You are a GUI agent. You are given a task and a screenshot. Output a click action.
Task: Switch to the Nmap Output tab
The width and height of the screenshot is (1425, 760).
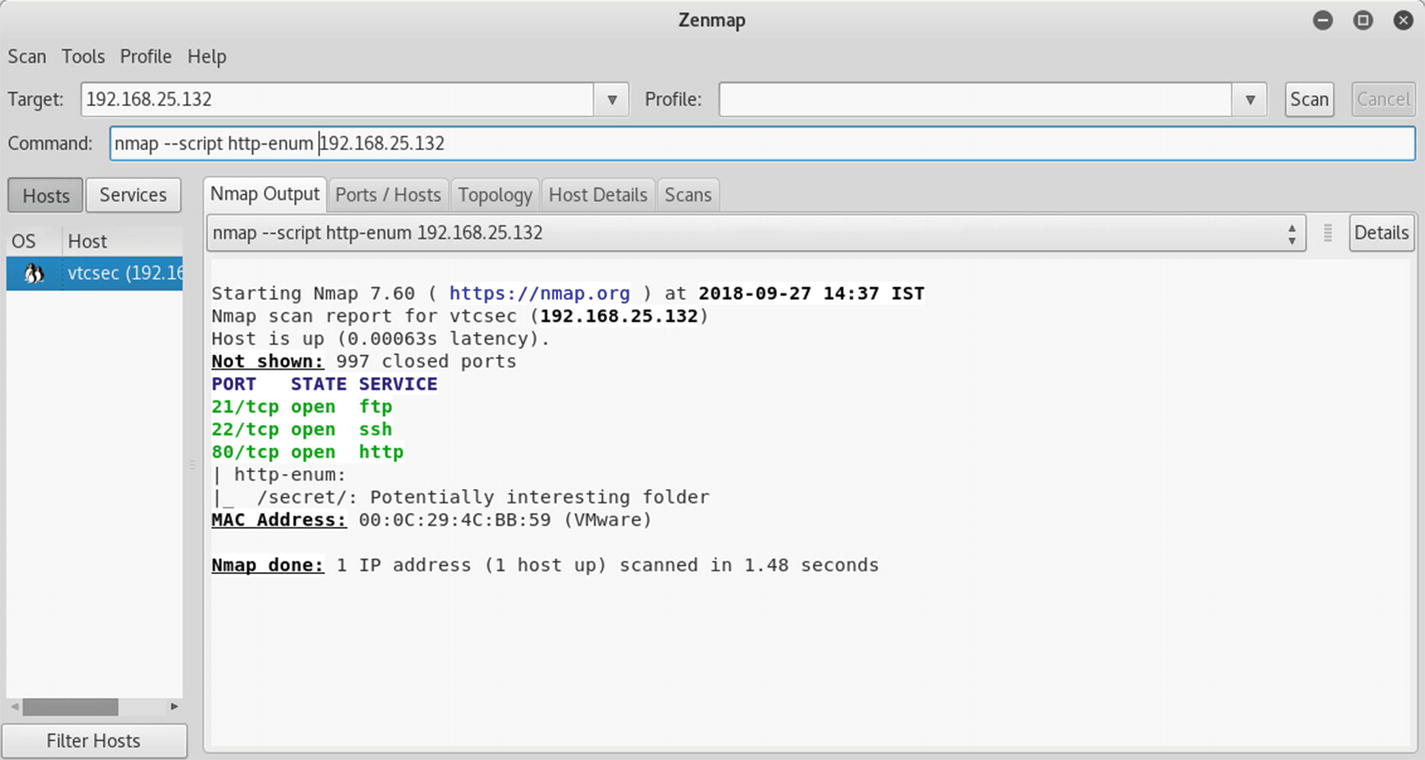click(x=265, y=194)
